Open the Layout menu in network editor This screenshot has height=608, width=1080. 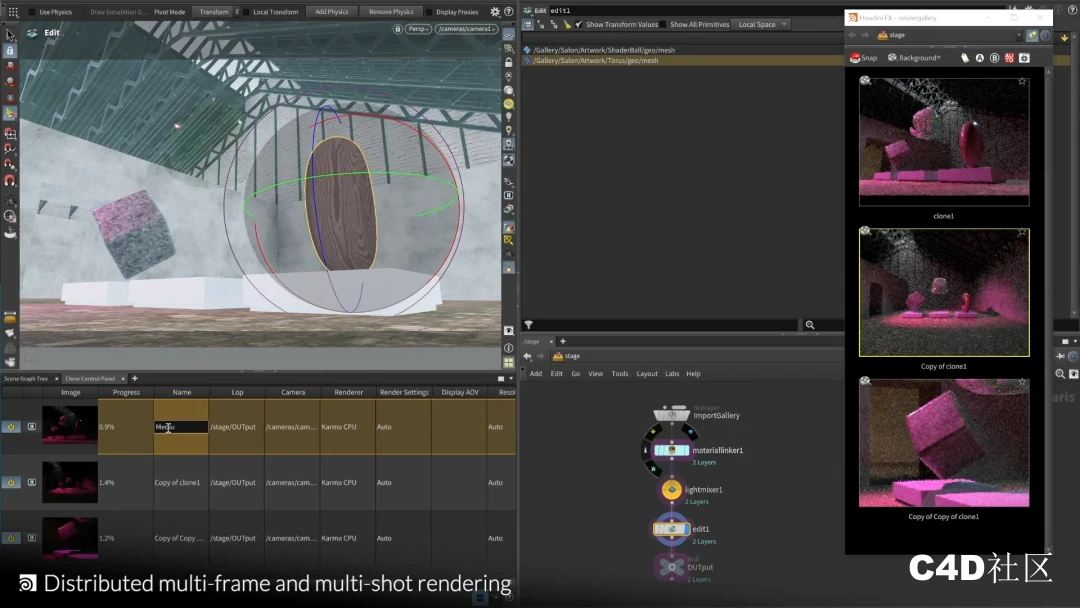click(648, 374)
